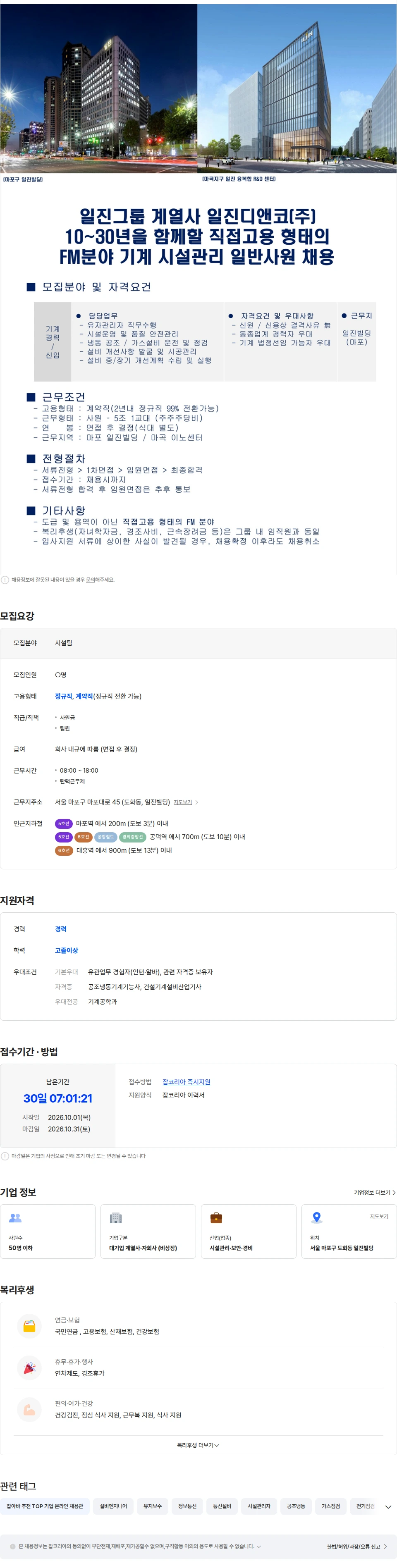The height and width of the screenshot is (1568, 397).
Task: Click 지도보기 in the 위치 card
Action: click(x=379, y=1216)
